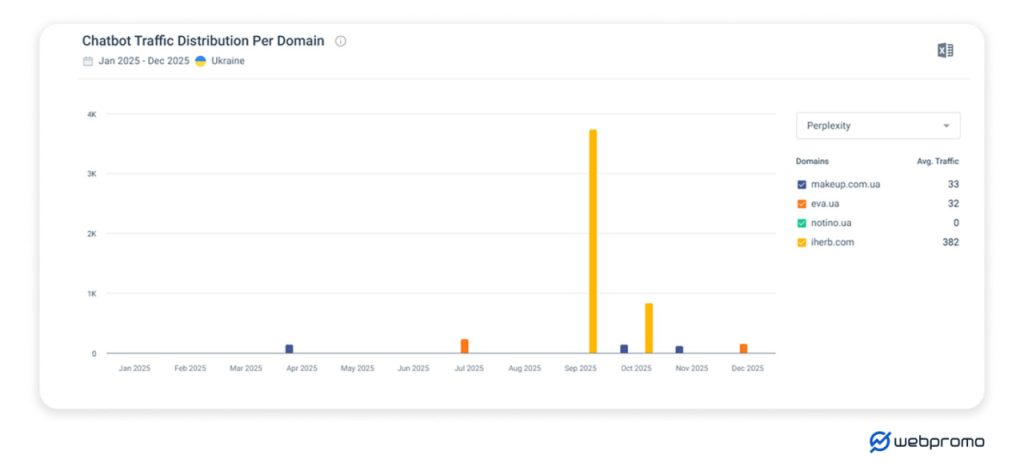1024x471 pixels.
Task: Select eva.ua bar for Dec 2025
Action: pos(743,348)
